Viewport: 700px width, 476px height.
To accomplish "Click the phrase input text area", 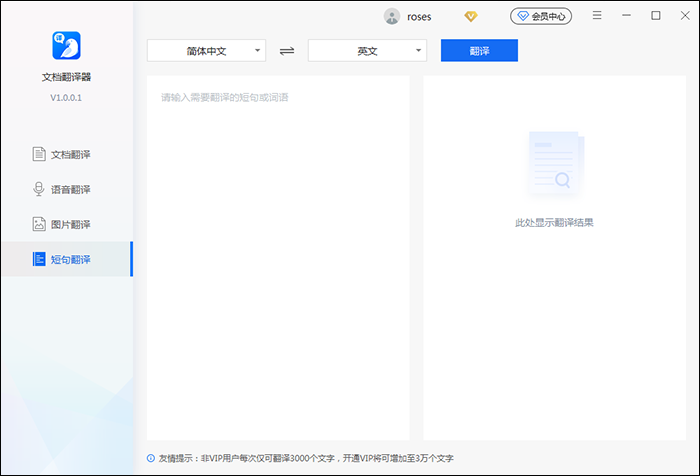I will click(x=278, y=258).
